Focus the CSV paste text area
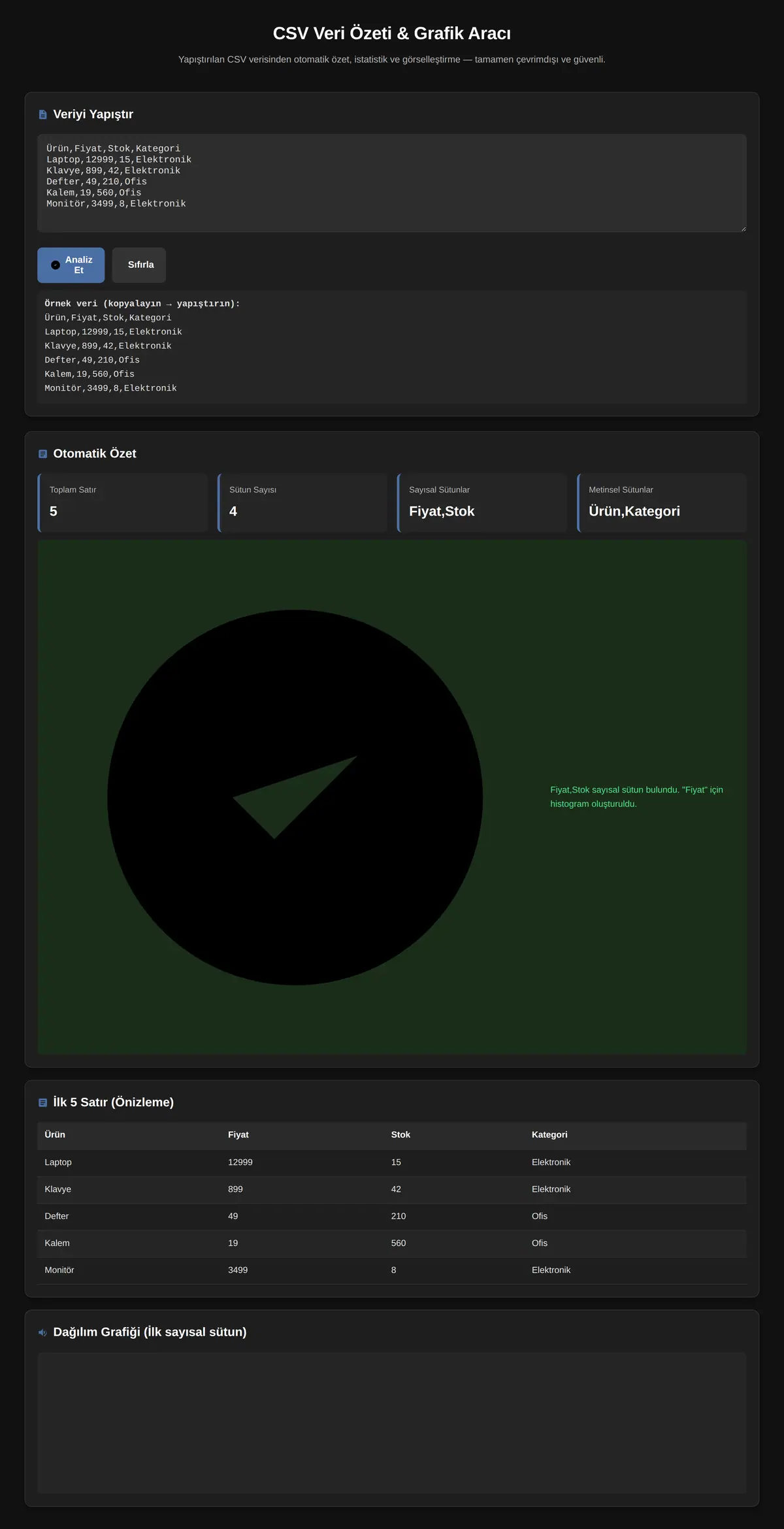Image resolution: width=784 pixels, height=1529 pixels. click(x=392, y=184)
